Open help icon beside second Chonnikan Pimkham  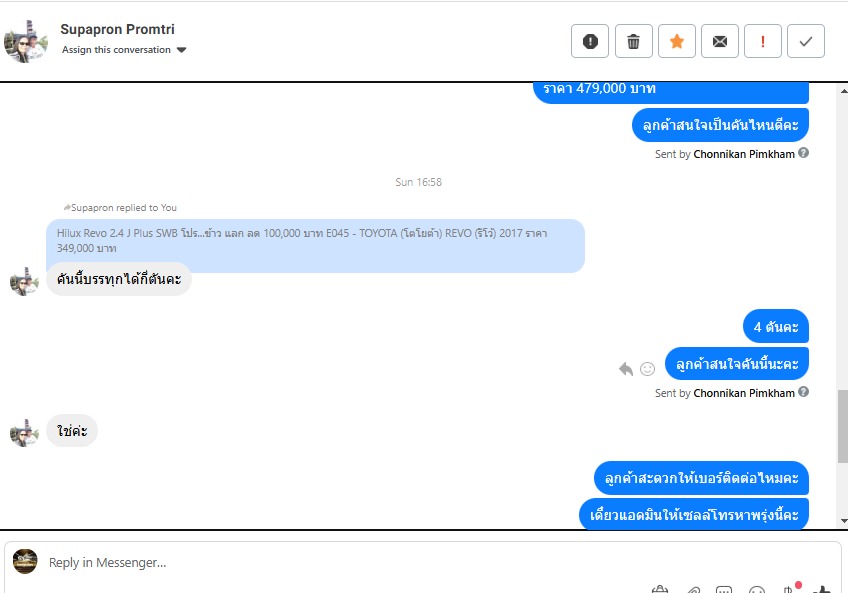(x=804, y=392)
